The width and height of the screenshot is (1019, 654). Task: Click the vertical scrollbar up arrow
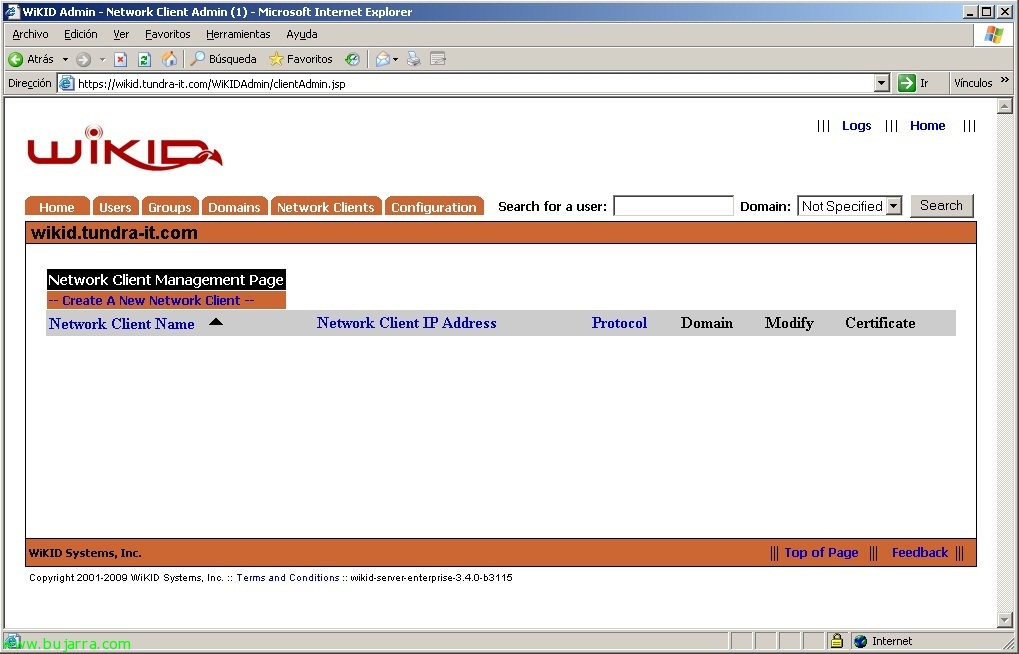coord(1005,106)
